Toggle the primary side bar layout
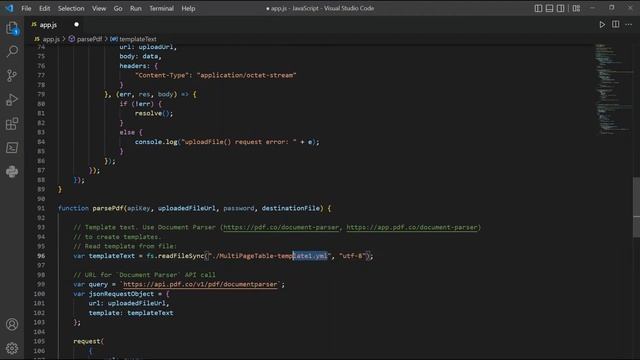 [538, 8]
